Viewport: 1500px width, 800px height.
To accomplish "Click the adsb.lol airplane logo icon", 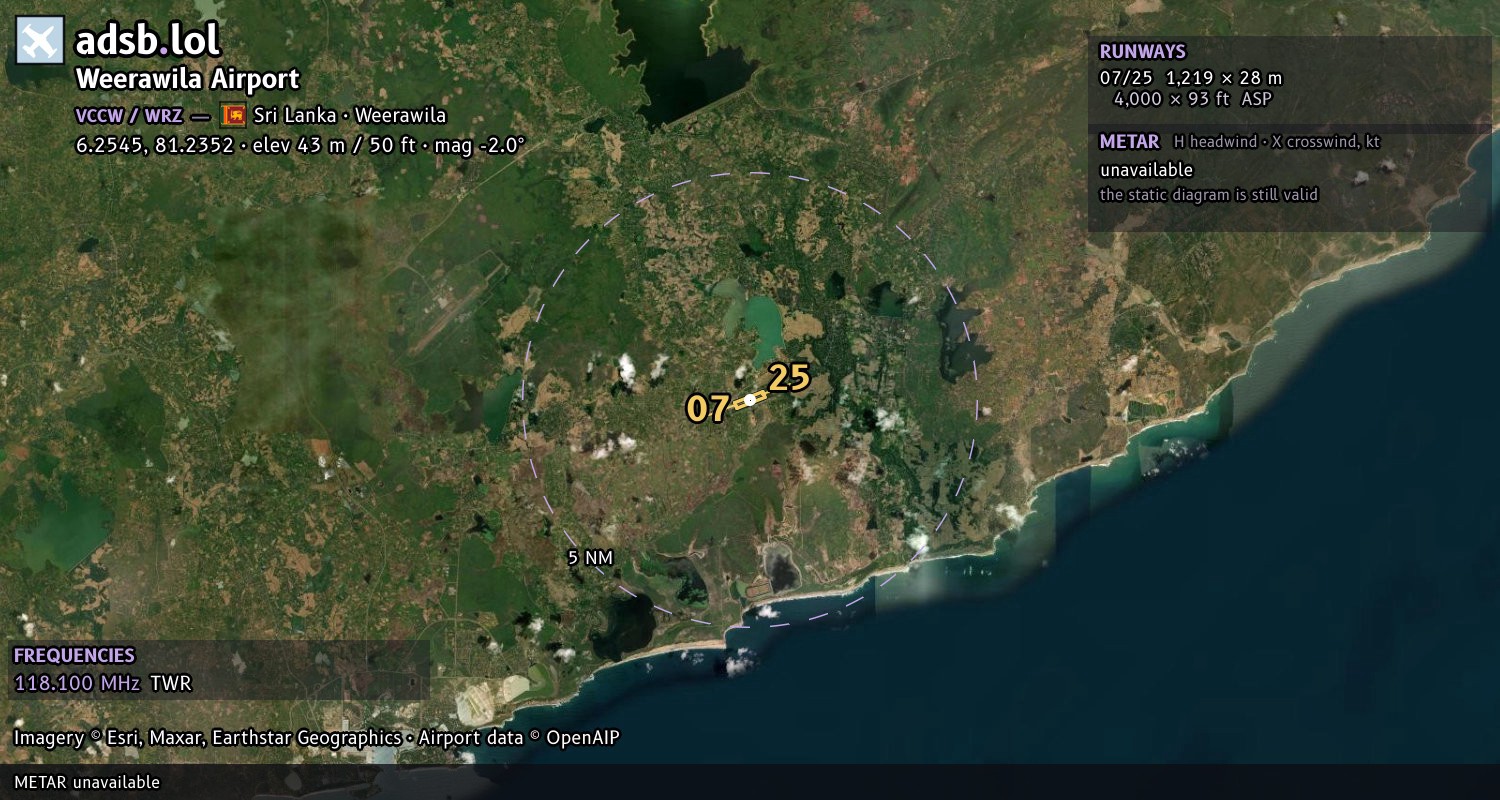I will click(x=40, y=40).
